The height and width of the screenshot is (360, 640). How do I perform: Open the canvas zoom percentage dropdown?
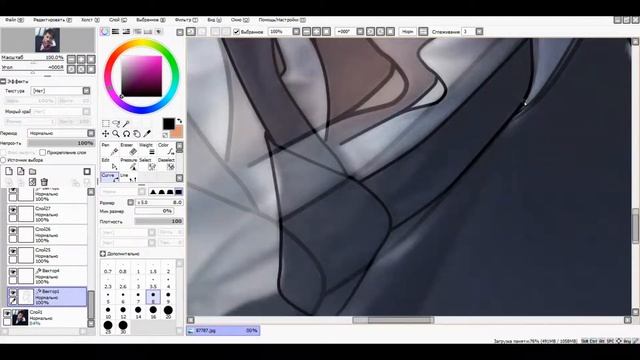(296, 31)
